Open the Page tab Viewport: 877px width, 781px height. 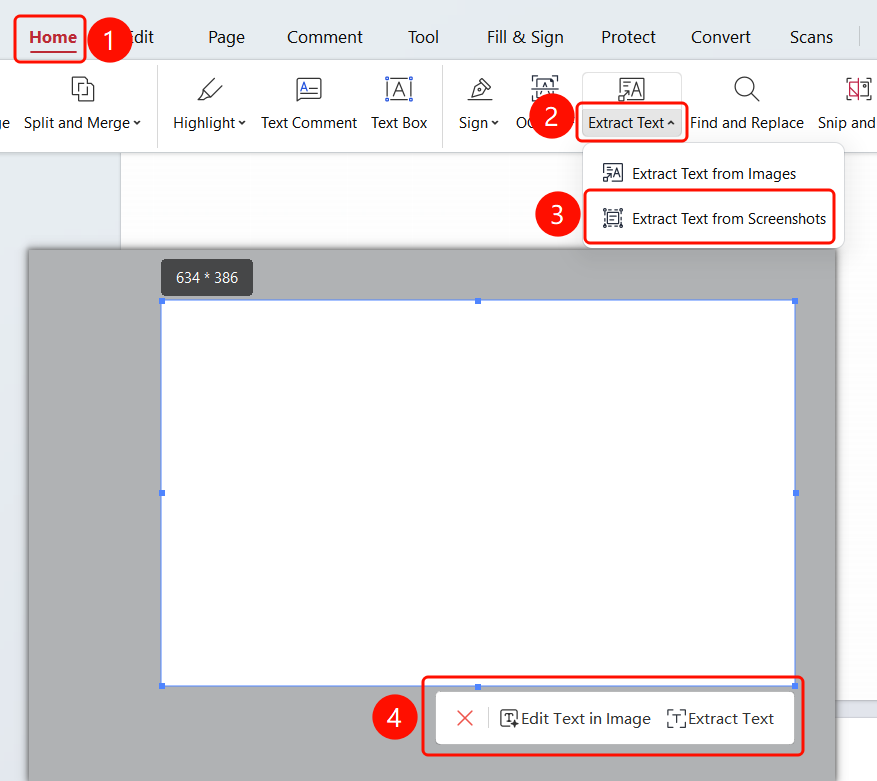[227, 37]
